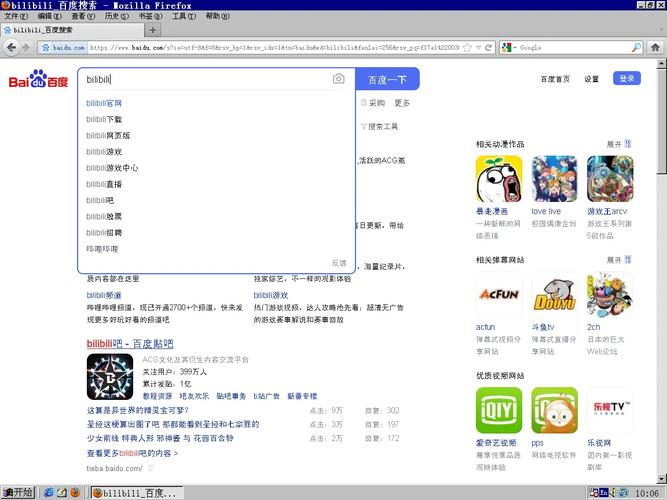The image size is (667, 500).
Task: Click the green iQIYI logo icon
Action: tap(499, 410)
